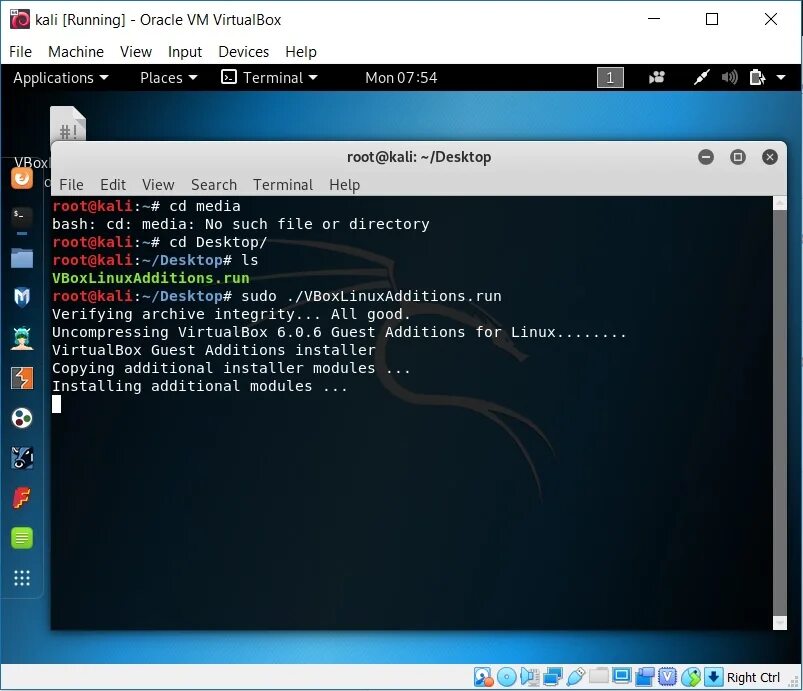The image size is (803, 691).
Task: Open the terminal window's Search menu
Action: coord(214,184)
